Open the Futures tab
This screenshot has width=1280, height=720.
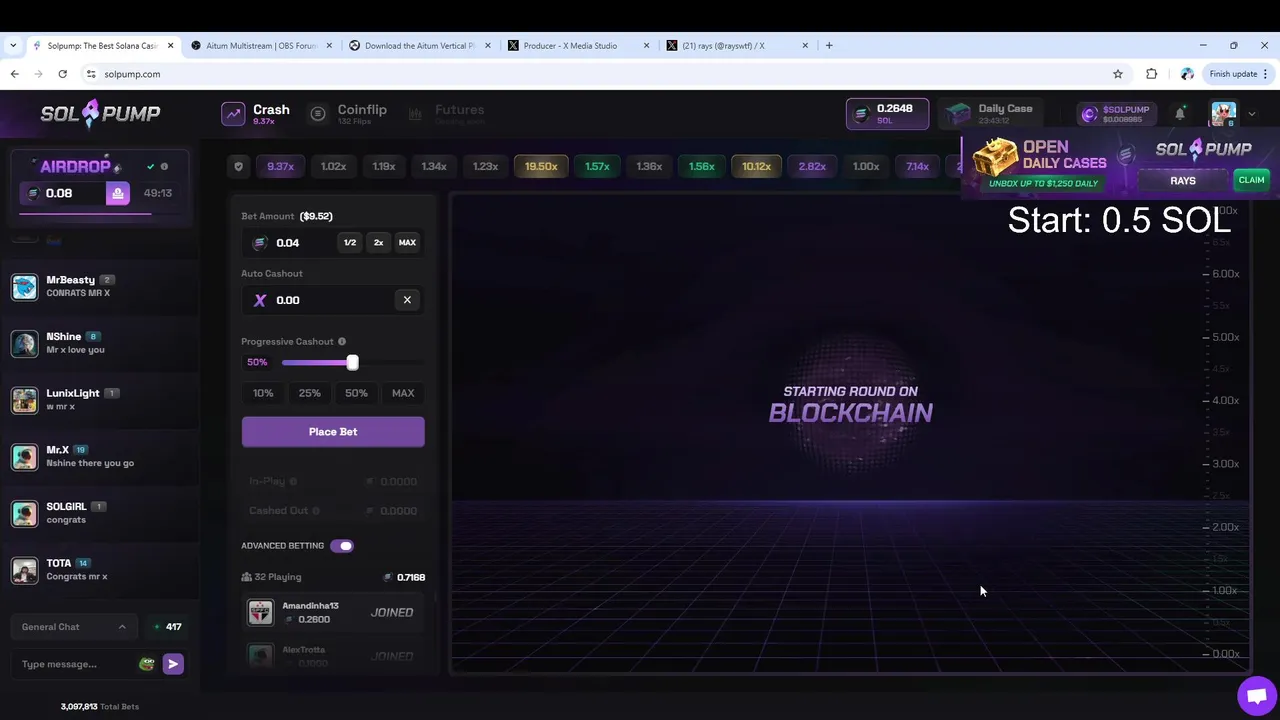446,114
